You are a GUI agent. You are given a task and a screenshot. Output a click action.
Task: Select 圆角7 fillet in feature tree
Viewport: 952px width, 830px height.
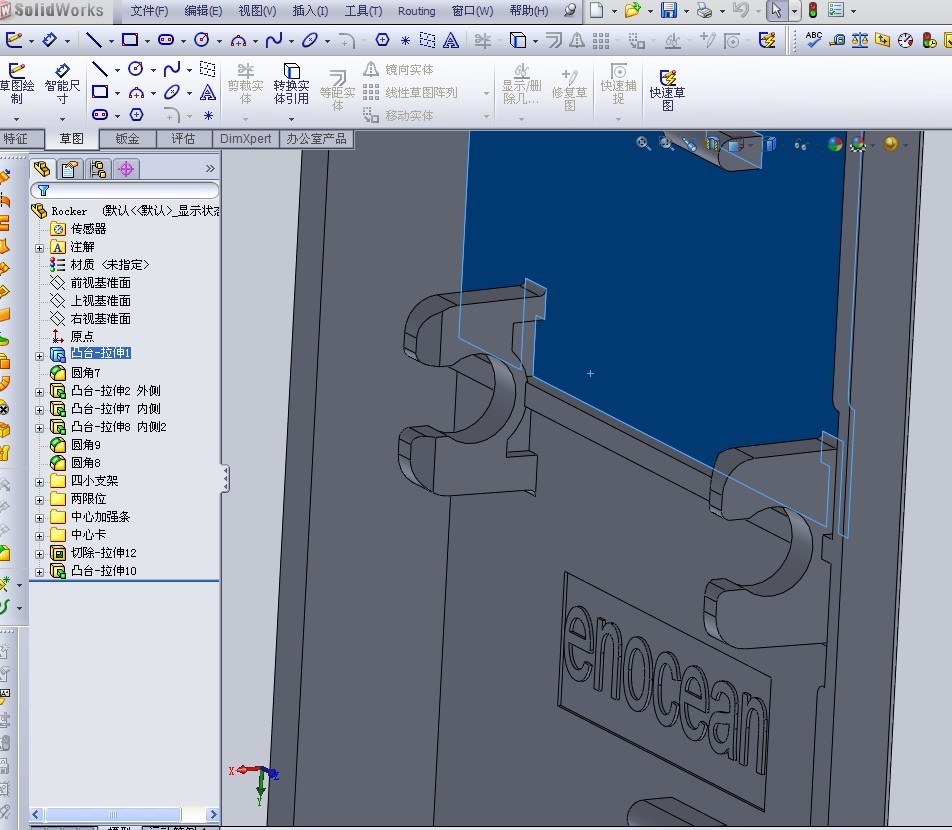point(85,373)
